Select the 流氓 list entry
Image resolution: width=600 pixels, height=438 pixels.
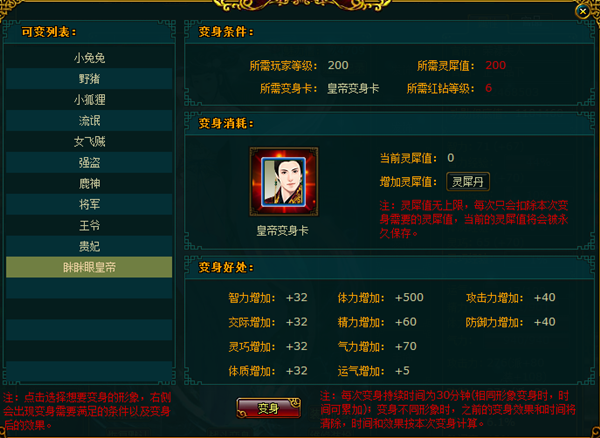(x=89, y=121)
